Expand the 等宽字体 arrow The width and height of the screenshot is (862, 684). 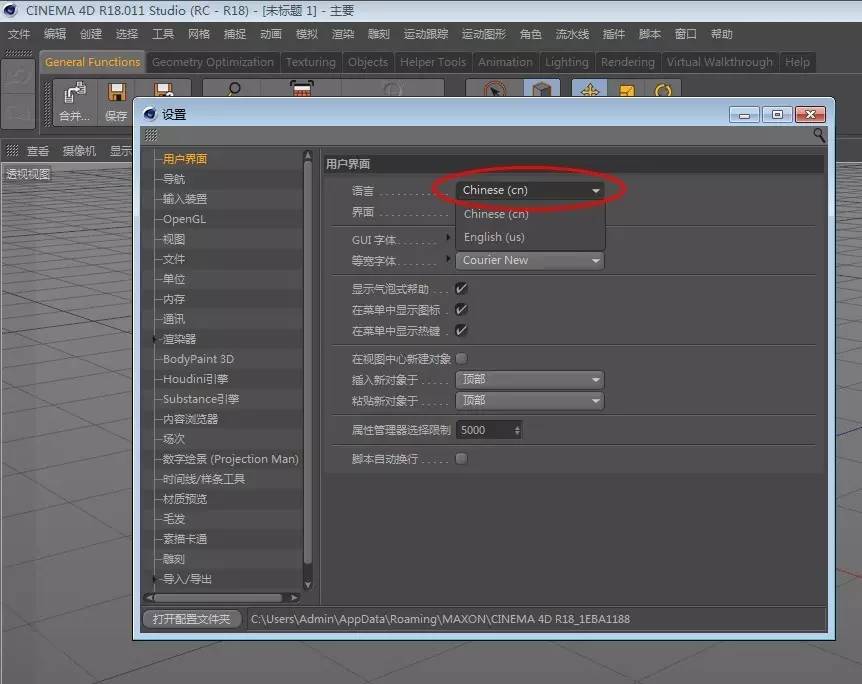pyautogui.click(x=448, y=258)
